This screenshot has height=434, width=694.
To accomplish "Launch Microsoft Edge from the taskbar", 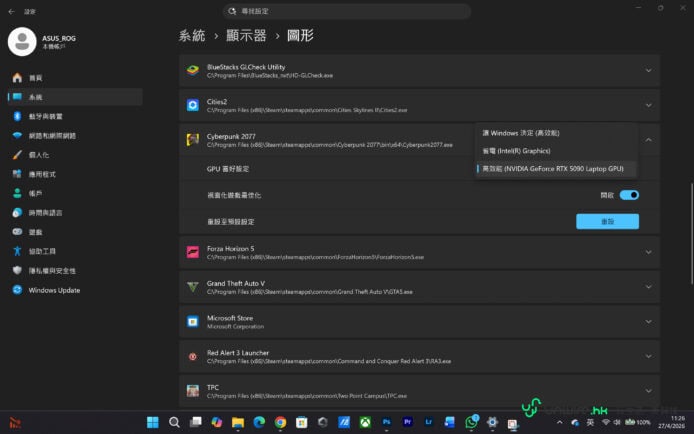I will pos(259,422).
